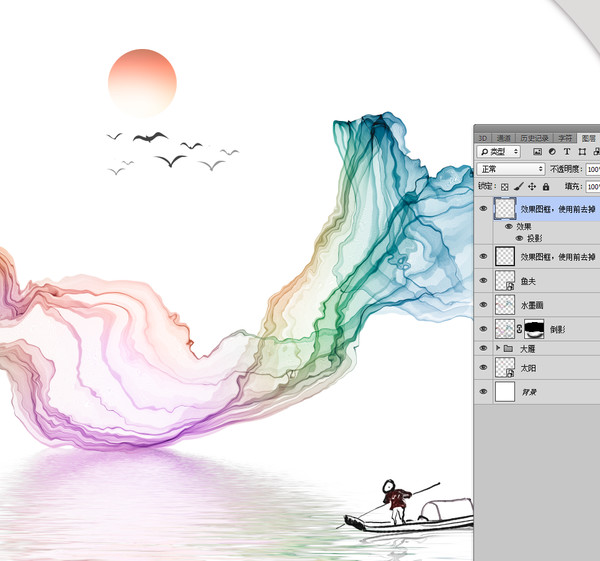
Task: Click mask link chain icon on 倒影 layer
Action: tap(519, 329)
